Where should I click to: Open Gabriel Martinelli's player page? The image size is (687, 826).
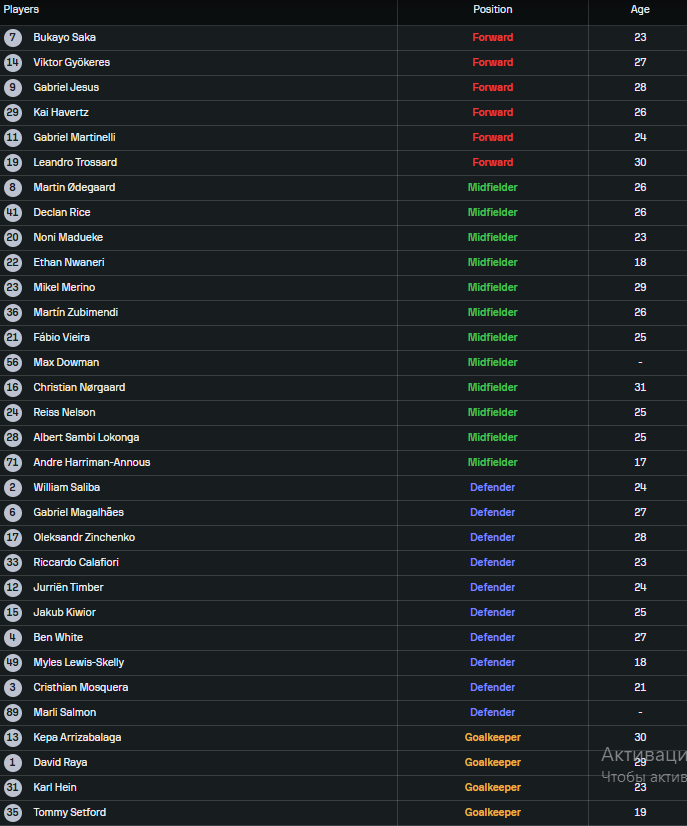[74, 137]
